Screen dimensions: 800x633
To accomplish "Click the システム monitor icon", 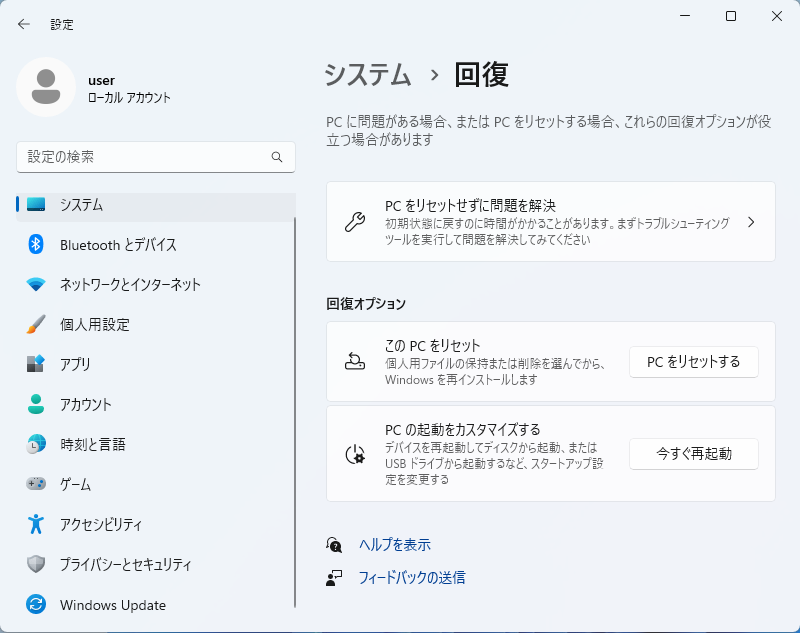I will (x=36, y=205).
